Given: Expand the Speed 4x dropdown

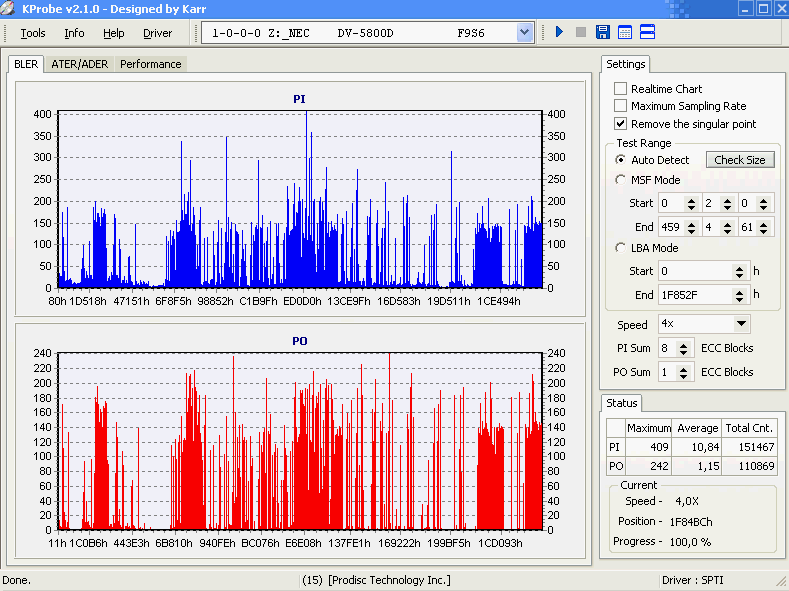Looking at the screenshot, I should [x=741, y=324].
